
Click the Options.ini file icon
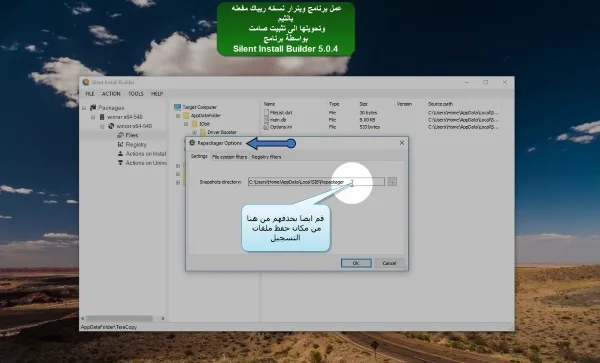point(266,127)
